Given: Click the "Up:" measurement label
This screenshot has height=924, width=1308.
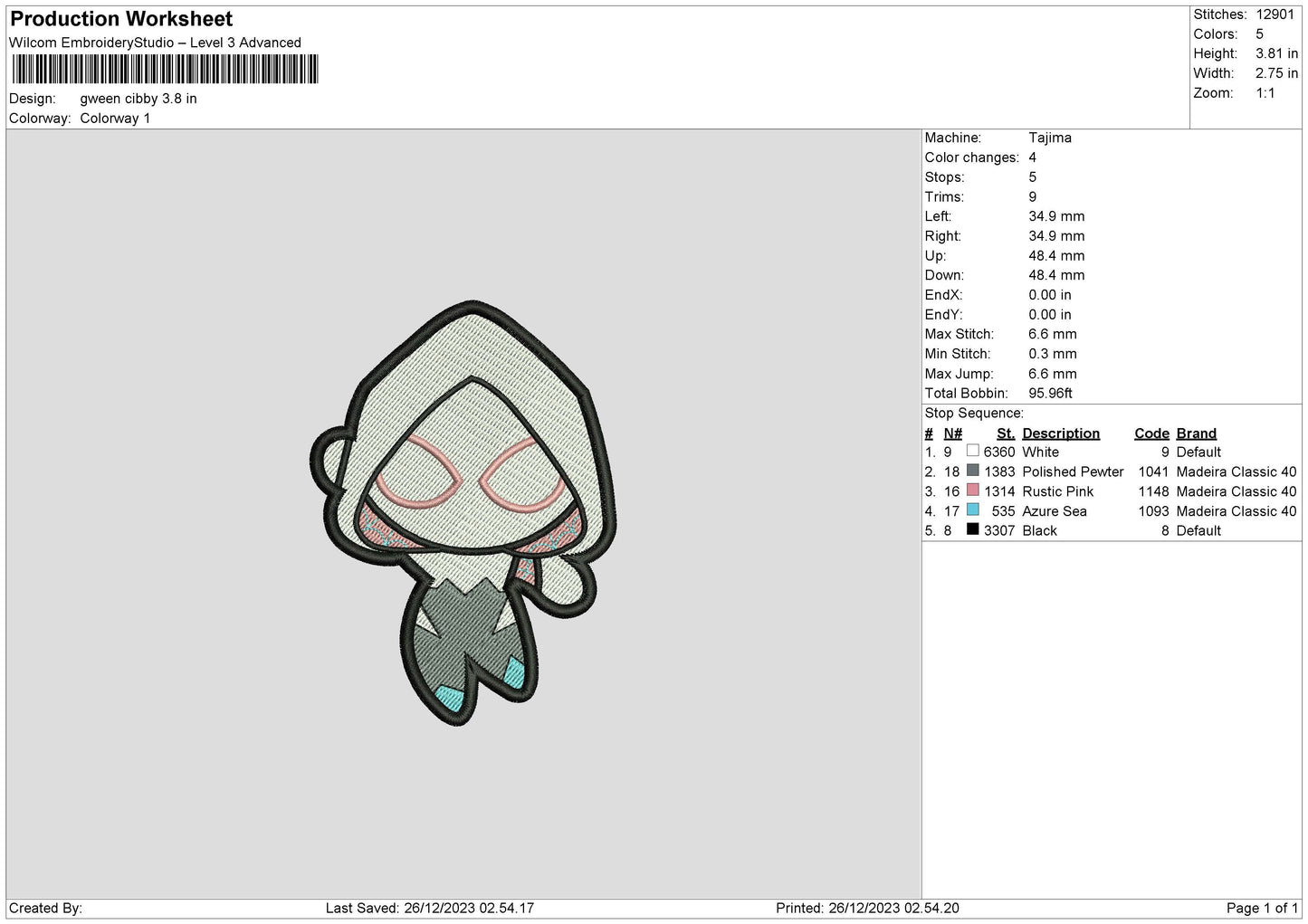Looking at the screenshot, I should (935, 256).
